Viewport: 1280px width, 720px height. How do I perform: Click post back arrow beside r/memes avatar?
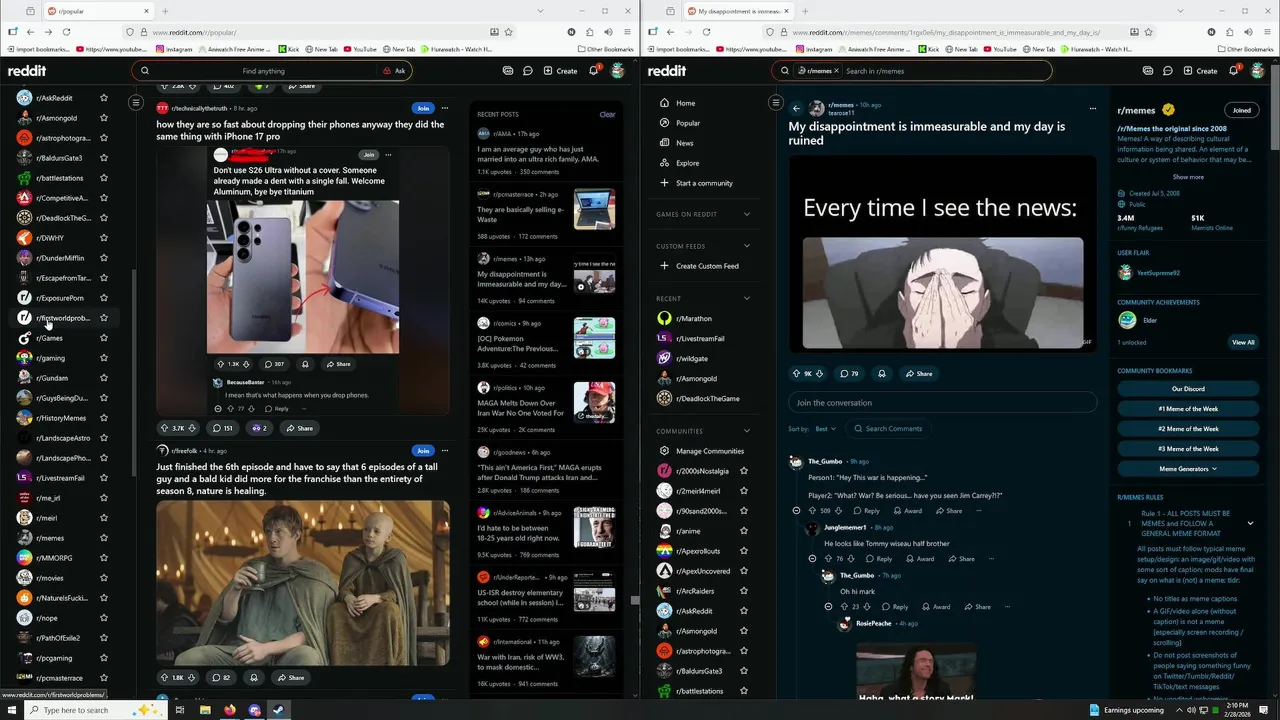[796, 108]
